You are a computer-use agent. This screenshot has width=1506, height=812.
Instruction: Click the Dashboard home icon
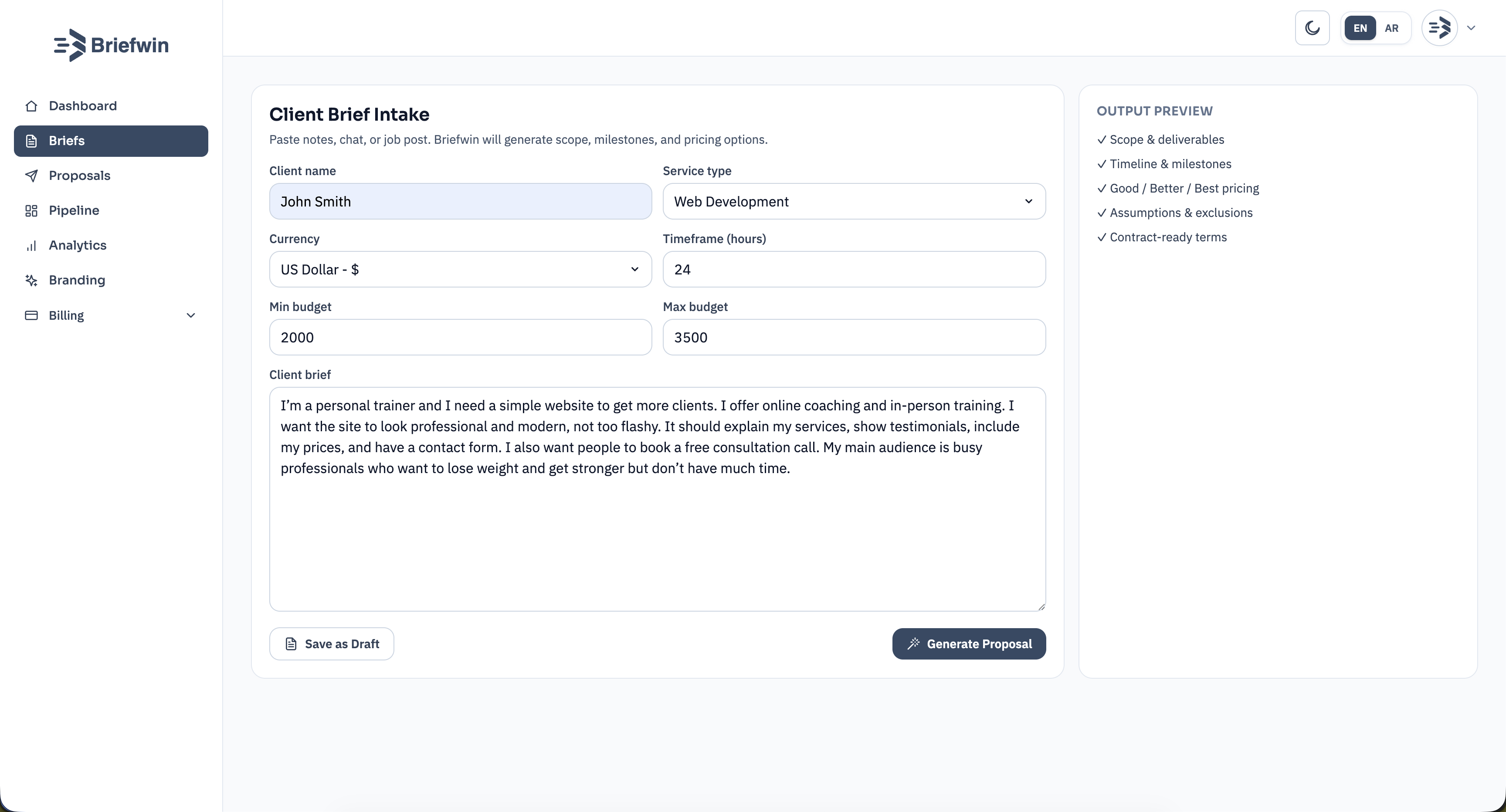pos(31,106)
